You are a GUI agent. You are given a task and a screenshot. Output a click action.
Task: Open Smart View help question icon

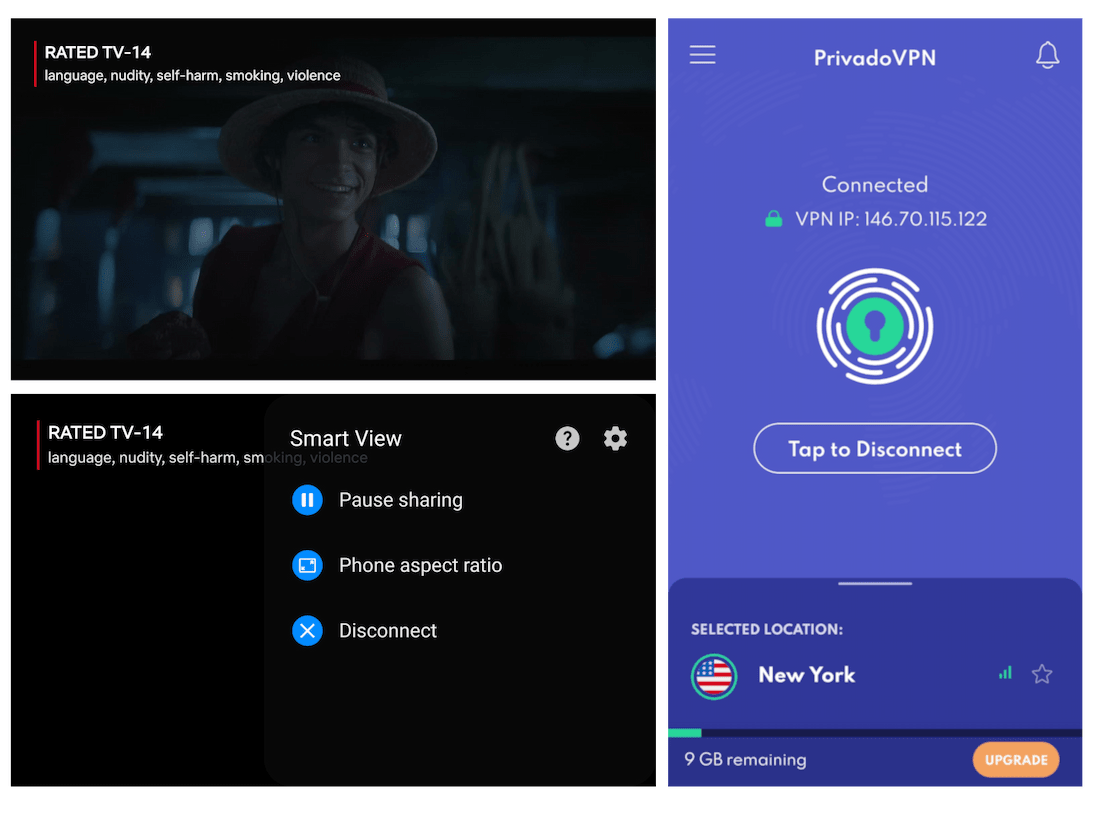[x=568, y=439]
